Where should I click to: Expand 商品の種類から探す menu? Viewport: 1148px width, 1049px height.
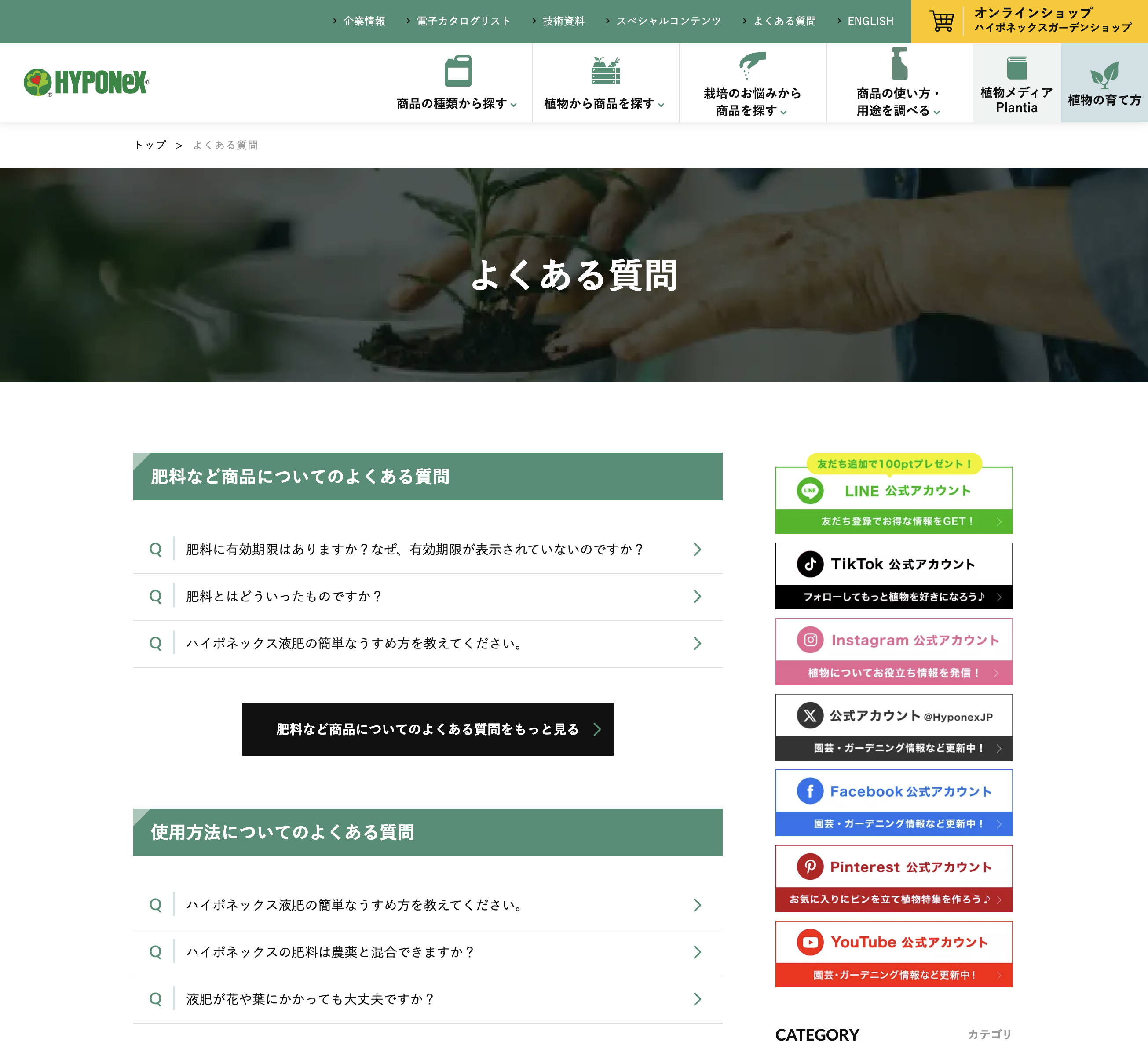point(457,104)
